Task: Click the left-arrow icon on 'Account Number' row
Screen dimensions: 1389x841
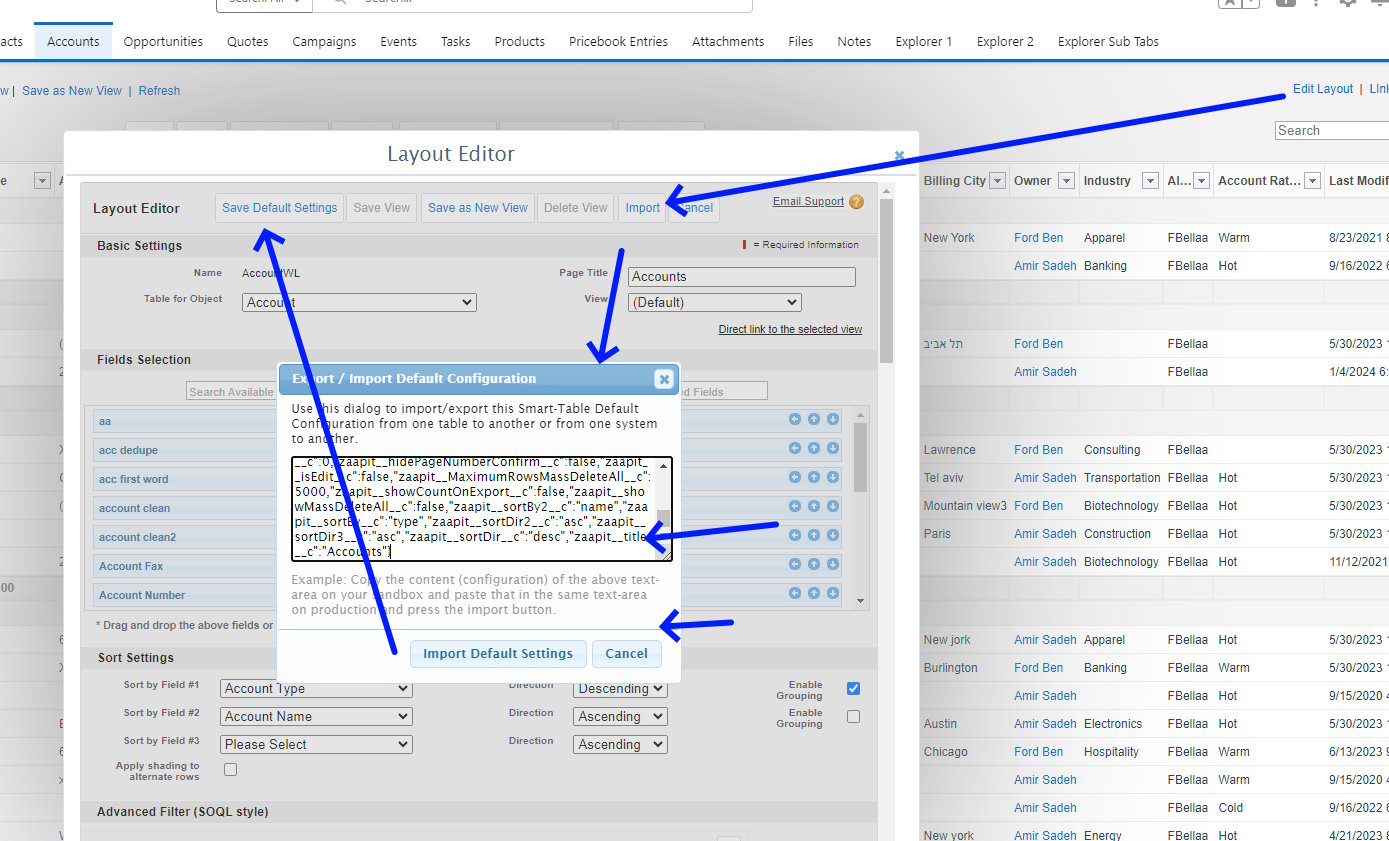Action: tap(795, 594)
